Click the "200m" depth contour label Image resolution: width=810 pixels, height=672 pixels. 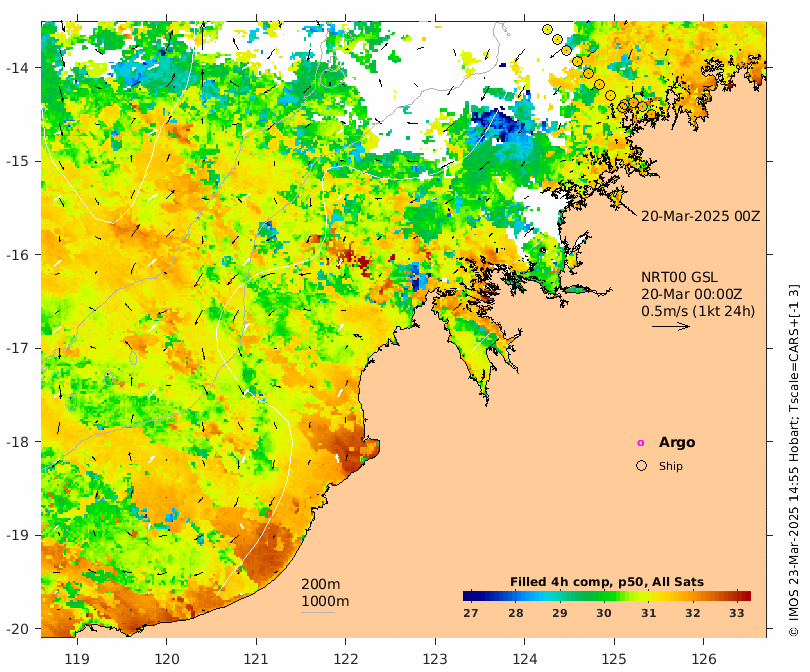[321, 584]
